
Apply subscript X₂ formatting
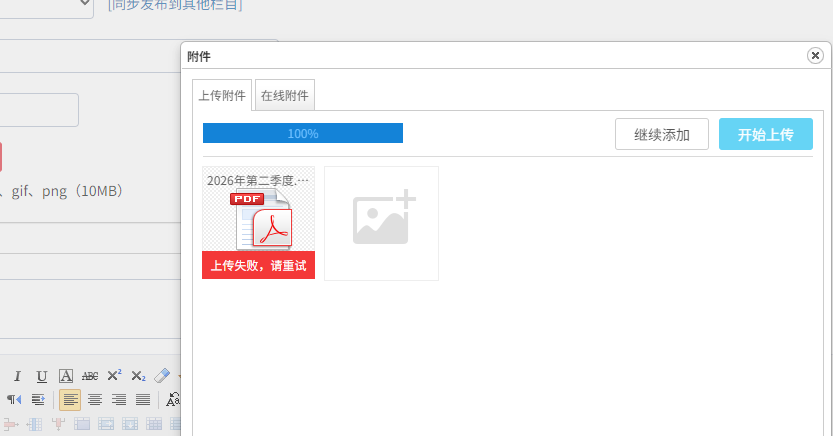coord(138,376)
